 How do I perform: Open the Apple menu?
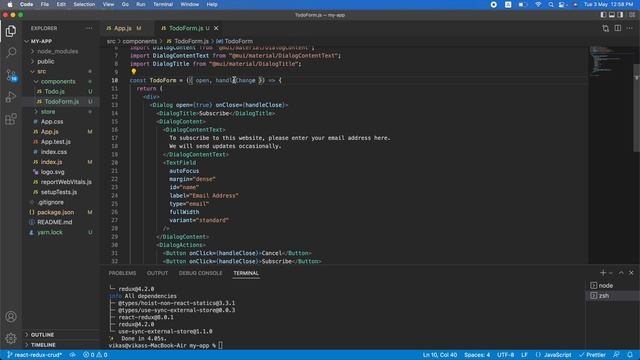point(10,4)
